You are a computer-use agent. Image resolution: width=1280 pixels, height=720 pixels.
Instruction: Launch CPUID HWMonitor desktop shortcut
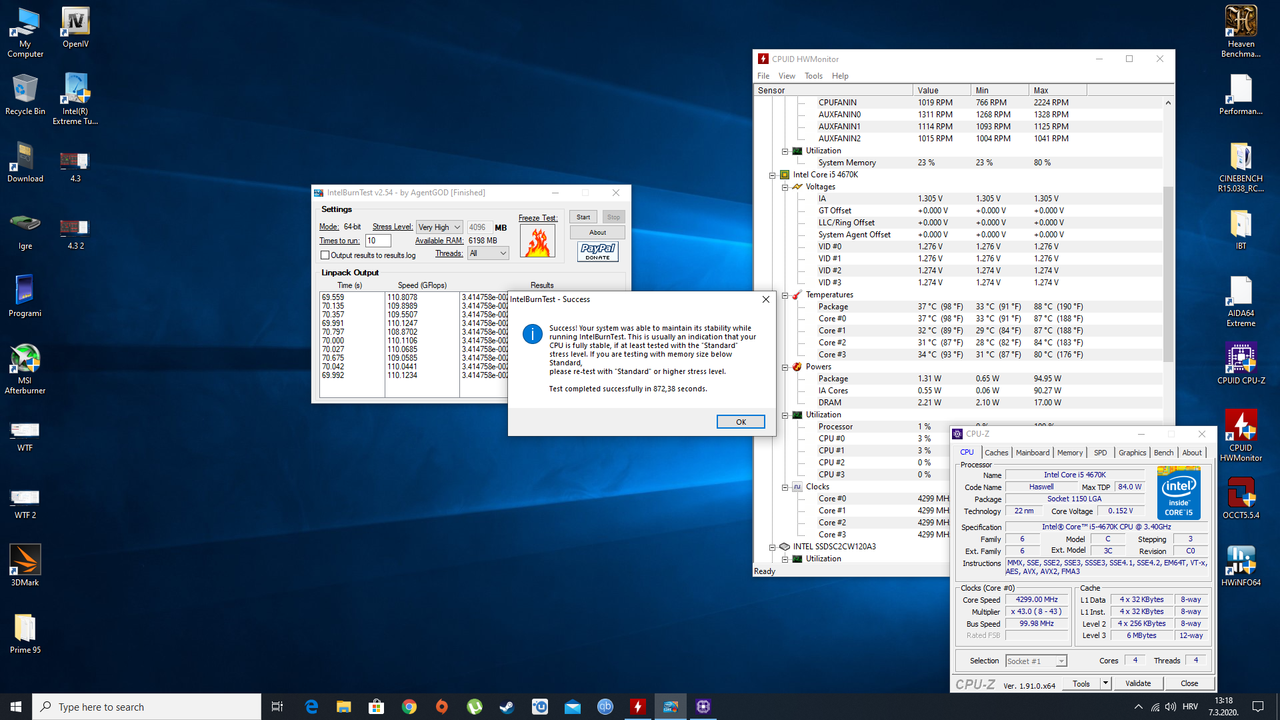pos(1241,436)
